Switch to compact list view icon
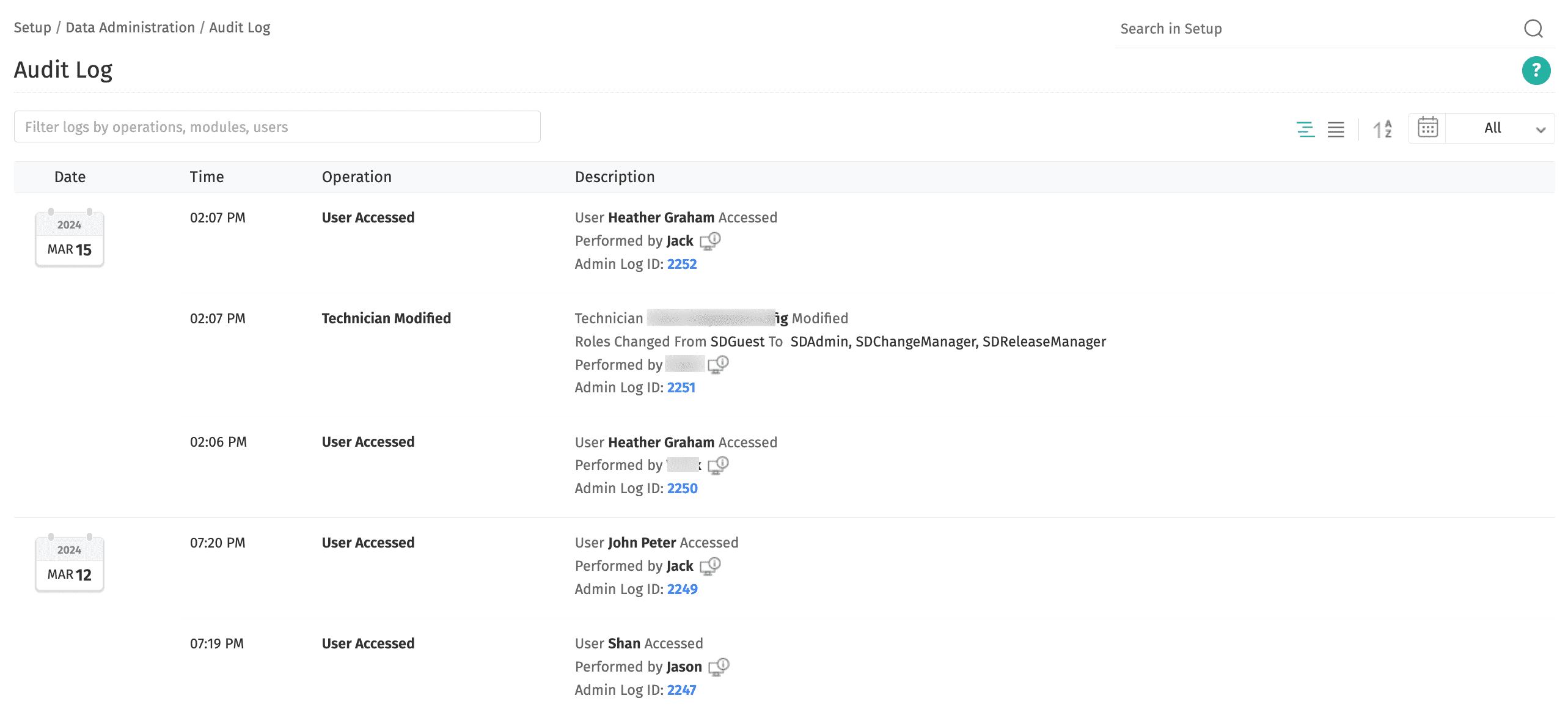This screenshot has height=715, width=1568. click(1336, 129)
